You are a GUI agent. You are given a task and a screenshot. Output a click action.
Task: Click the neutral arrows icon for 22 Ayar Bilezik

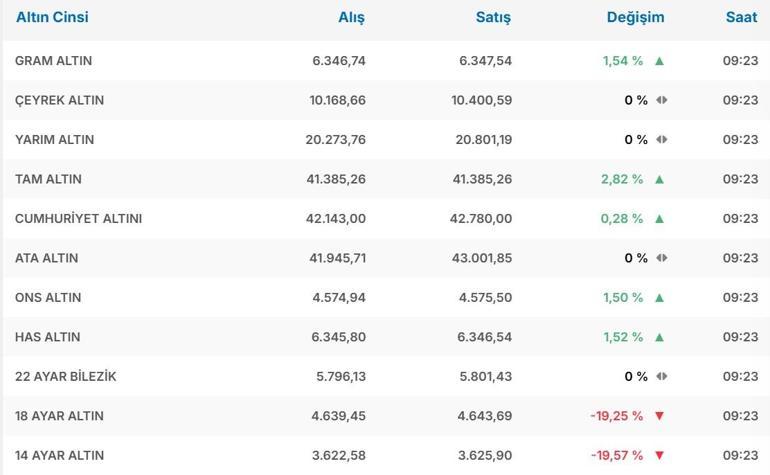click(x=661, y=377)
